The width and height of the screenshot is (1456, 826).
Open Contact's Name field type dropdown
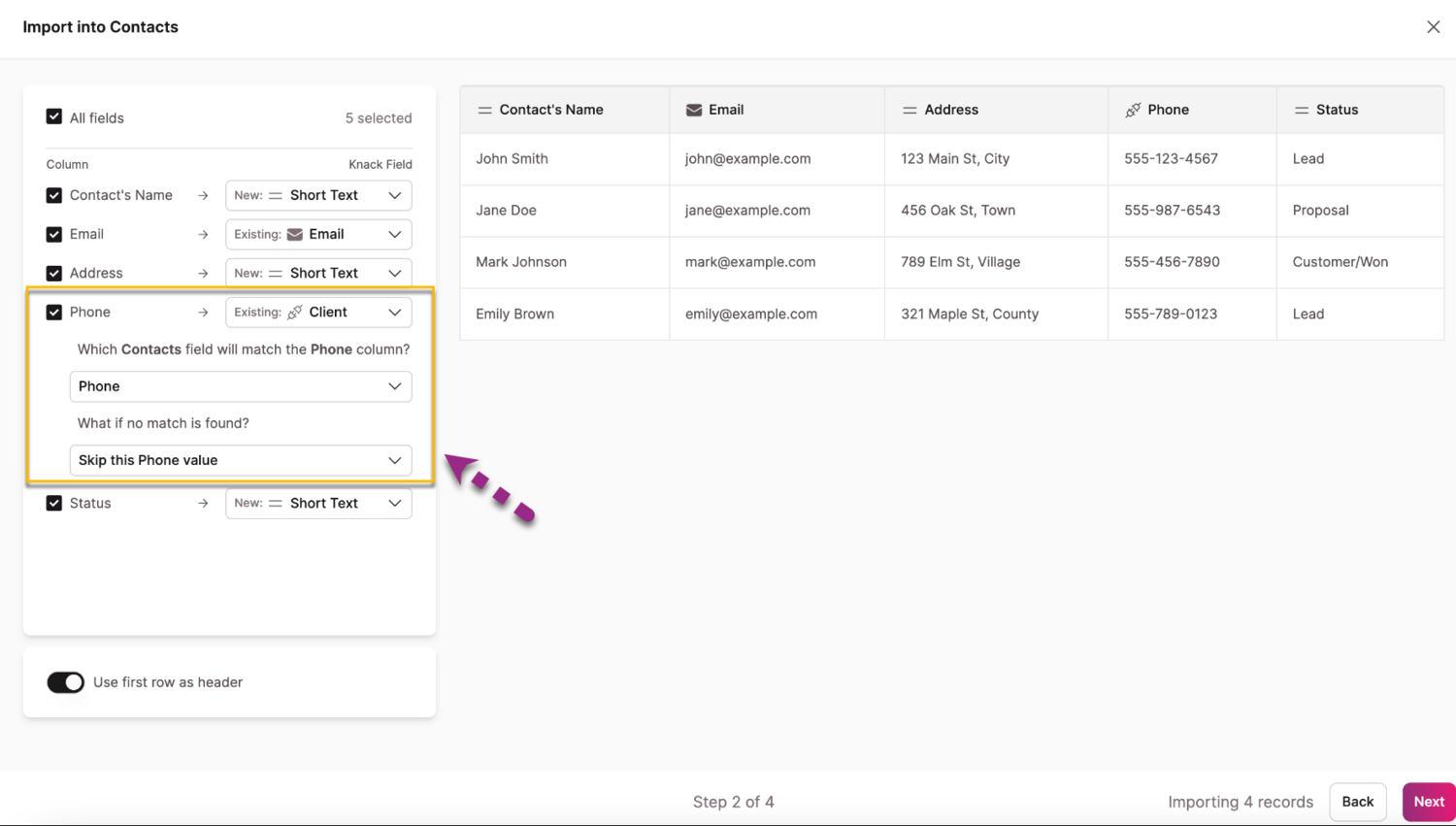(x=318, y=195)
